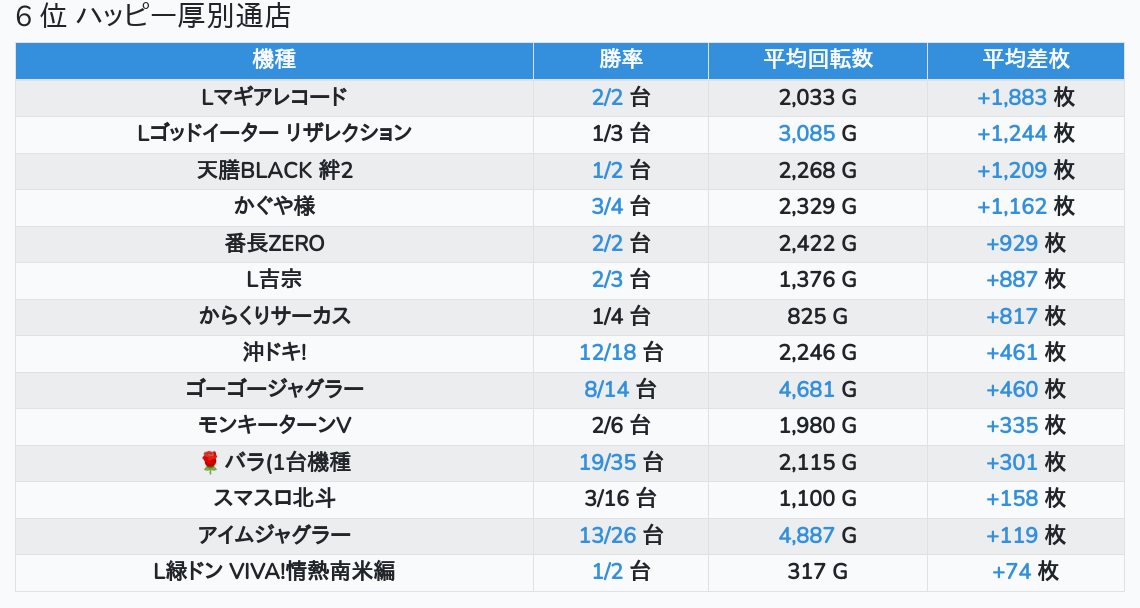Click the 3/4 win rate for かぐや様
1140x608 pixels.
tap(607, 206)
